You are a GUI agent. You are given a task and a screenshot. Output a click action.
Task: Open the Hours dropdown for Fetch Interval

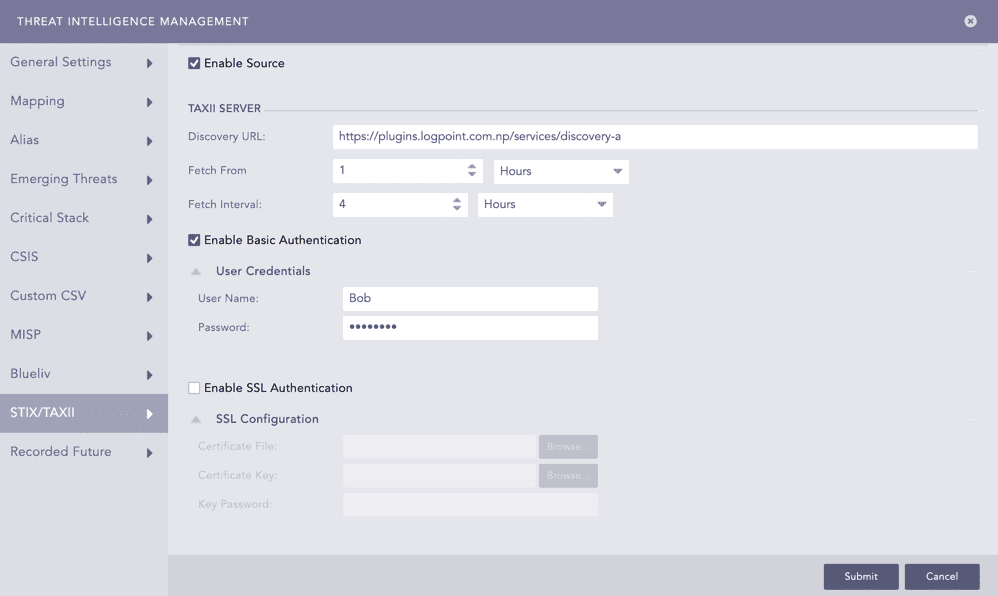click(x=545, y=204)
